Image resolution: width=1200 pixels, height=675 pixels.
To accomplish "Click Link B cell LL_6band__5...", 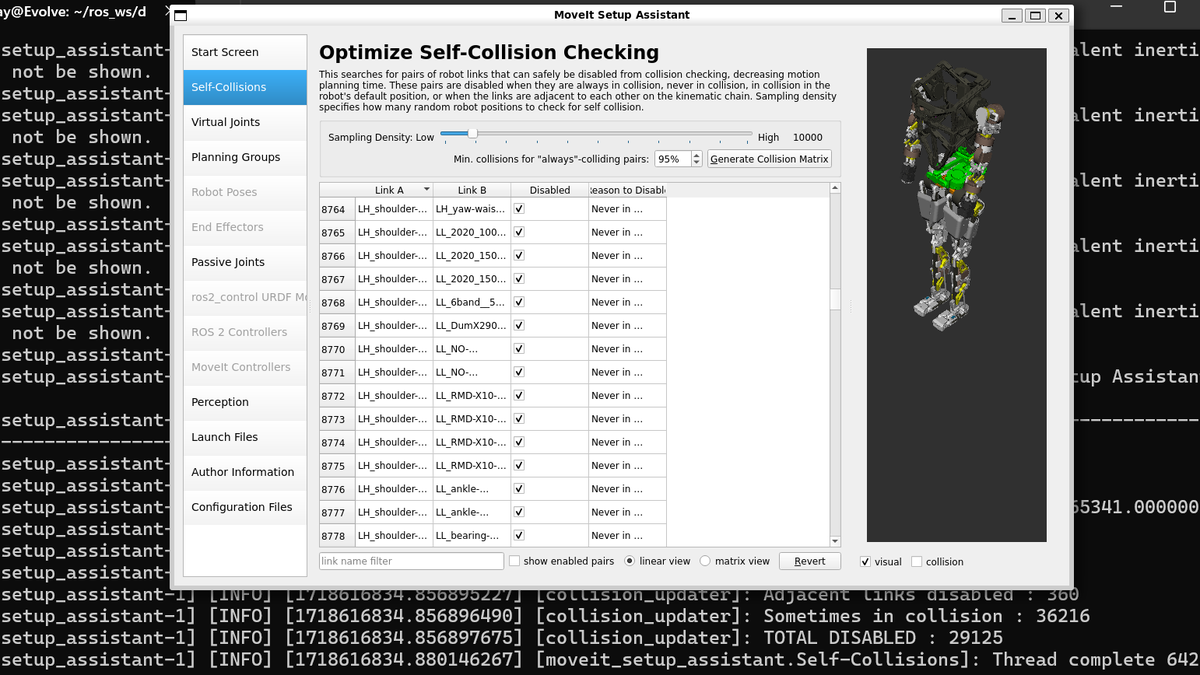I will (472, 303).
